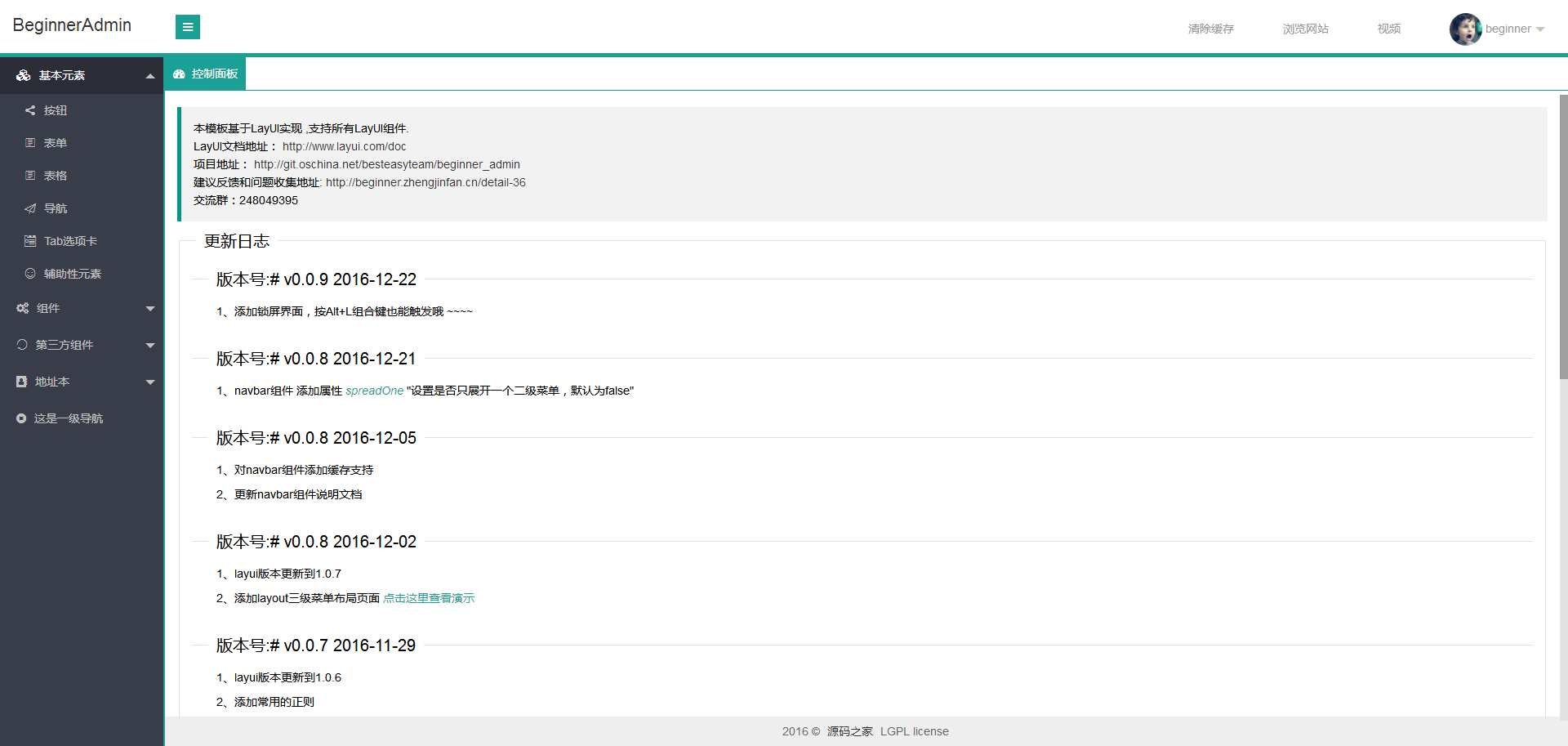This screenshot has width=1568, height=746.
Task: Collapse the 基本元素 menu arrow
Action: tap(150, 76)
